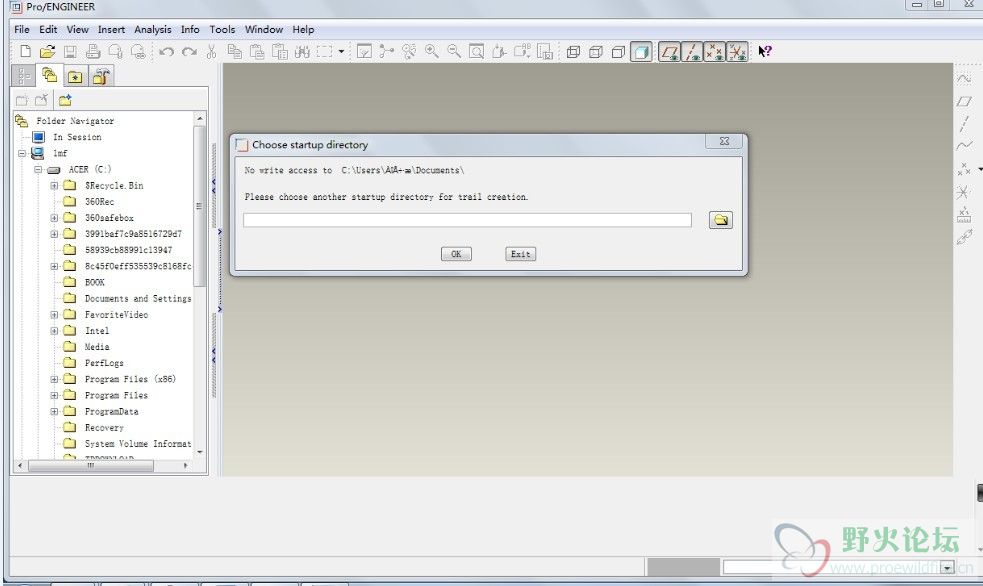Click the Redo arrow icon

[189, 51]
